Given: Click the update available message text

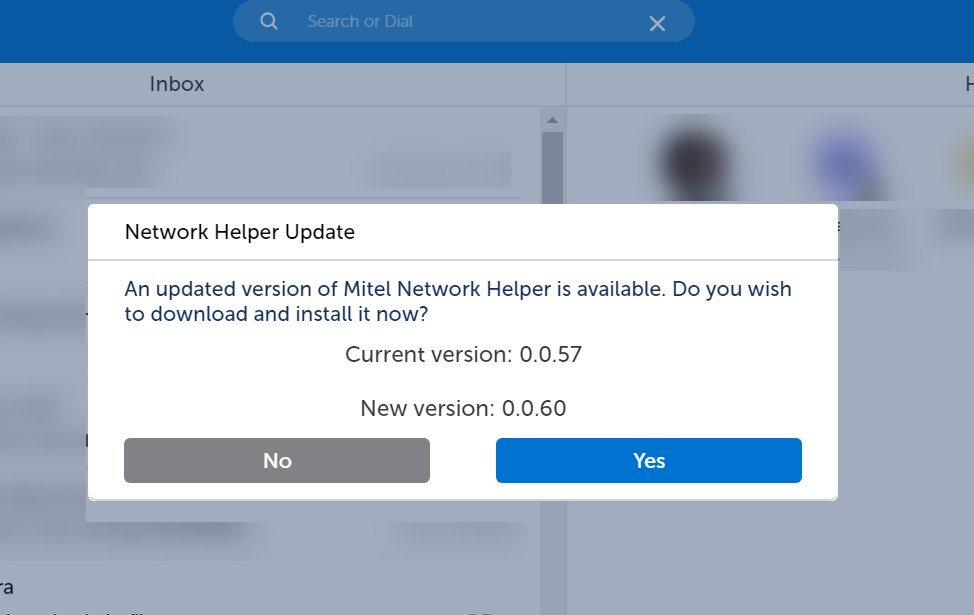Looking at the screenshot, I should point(458,301).
